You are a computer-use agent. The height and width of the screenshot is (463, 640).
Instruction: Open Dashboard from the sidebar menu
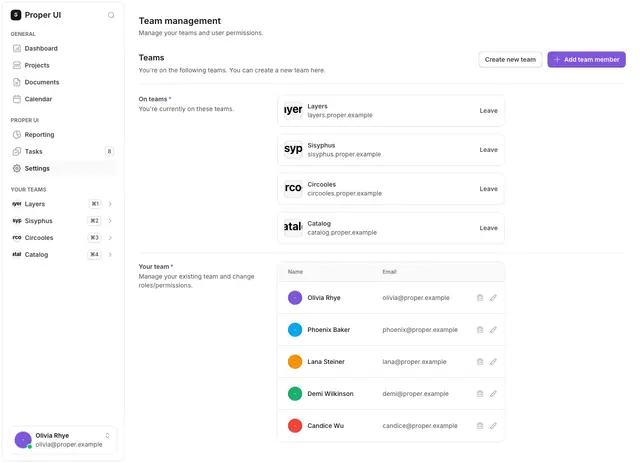click(x=62, y=49)
